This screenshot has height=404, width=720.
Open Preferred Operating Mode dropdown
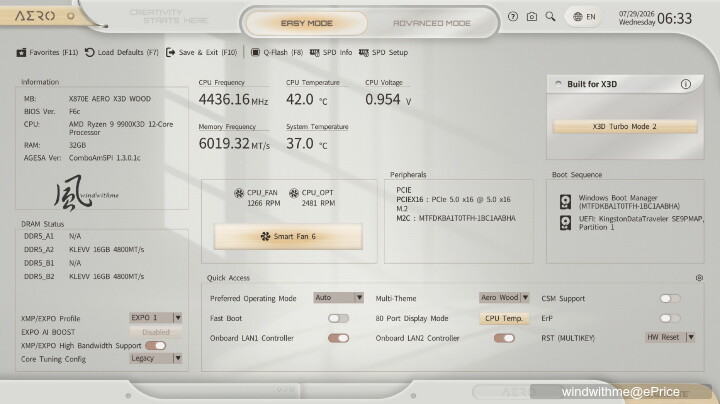coord(339,297)
